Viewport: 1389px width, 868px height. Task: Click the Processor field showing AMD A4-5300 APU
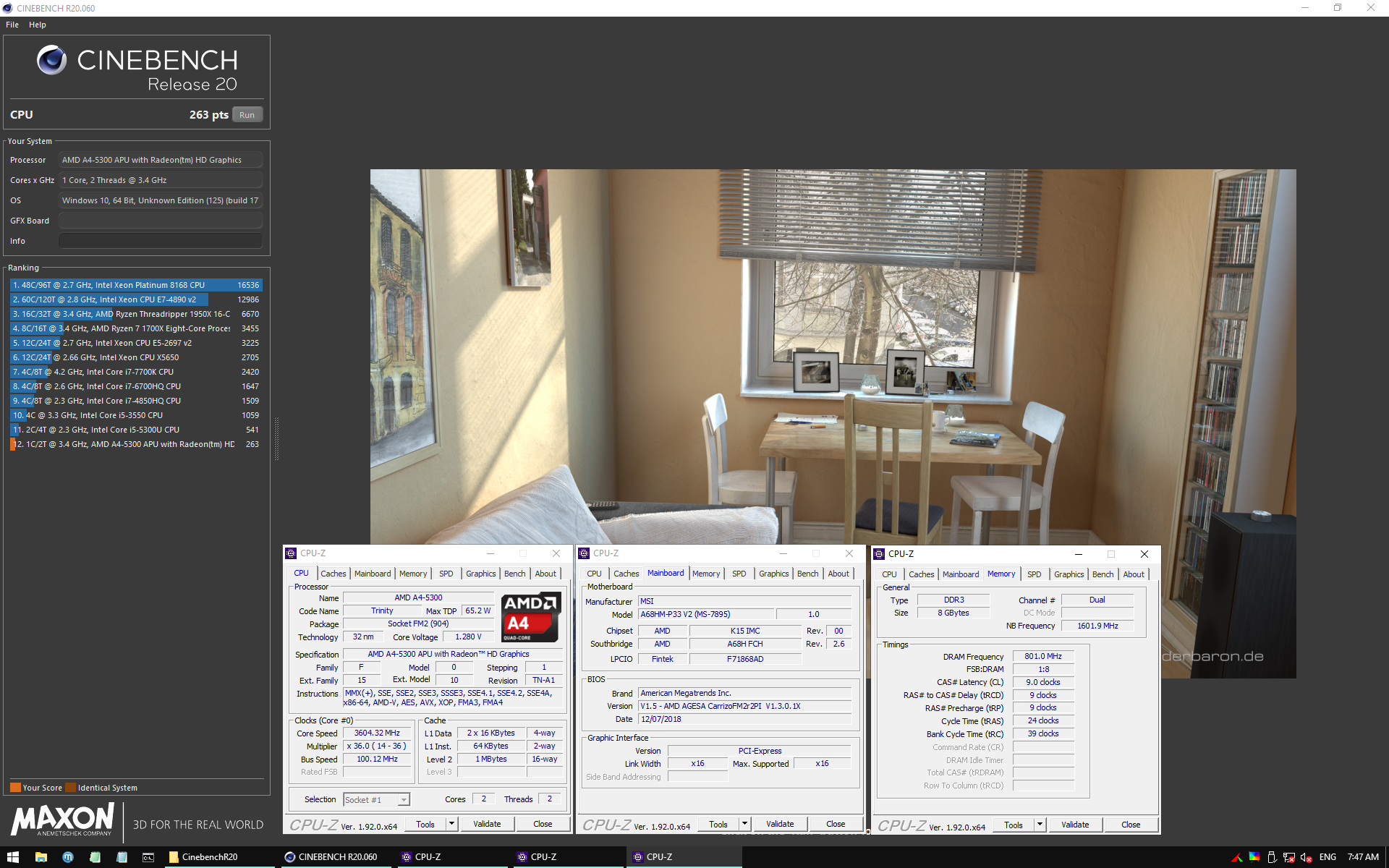pos(161,160)
